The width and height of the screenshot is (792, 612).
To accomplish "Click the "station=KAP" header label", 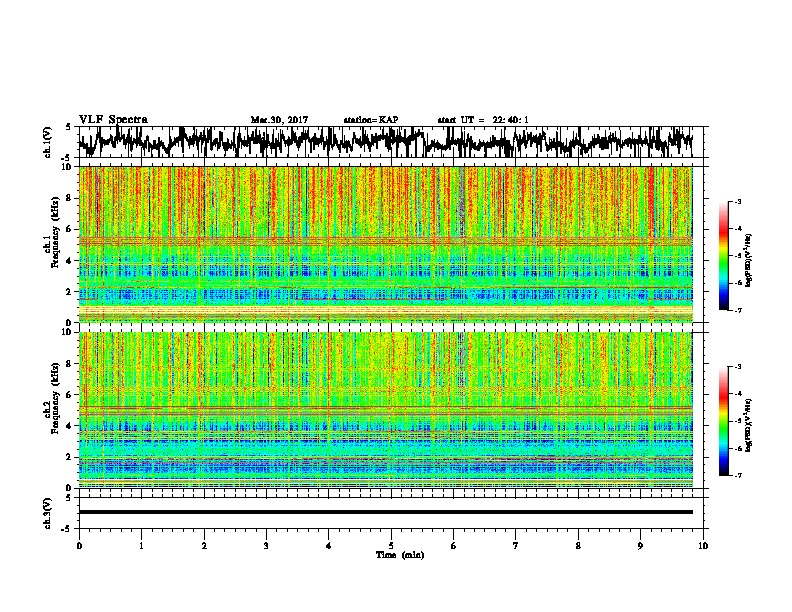I will point(371,120).
